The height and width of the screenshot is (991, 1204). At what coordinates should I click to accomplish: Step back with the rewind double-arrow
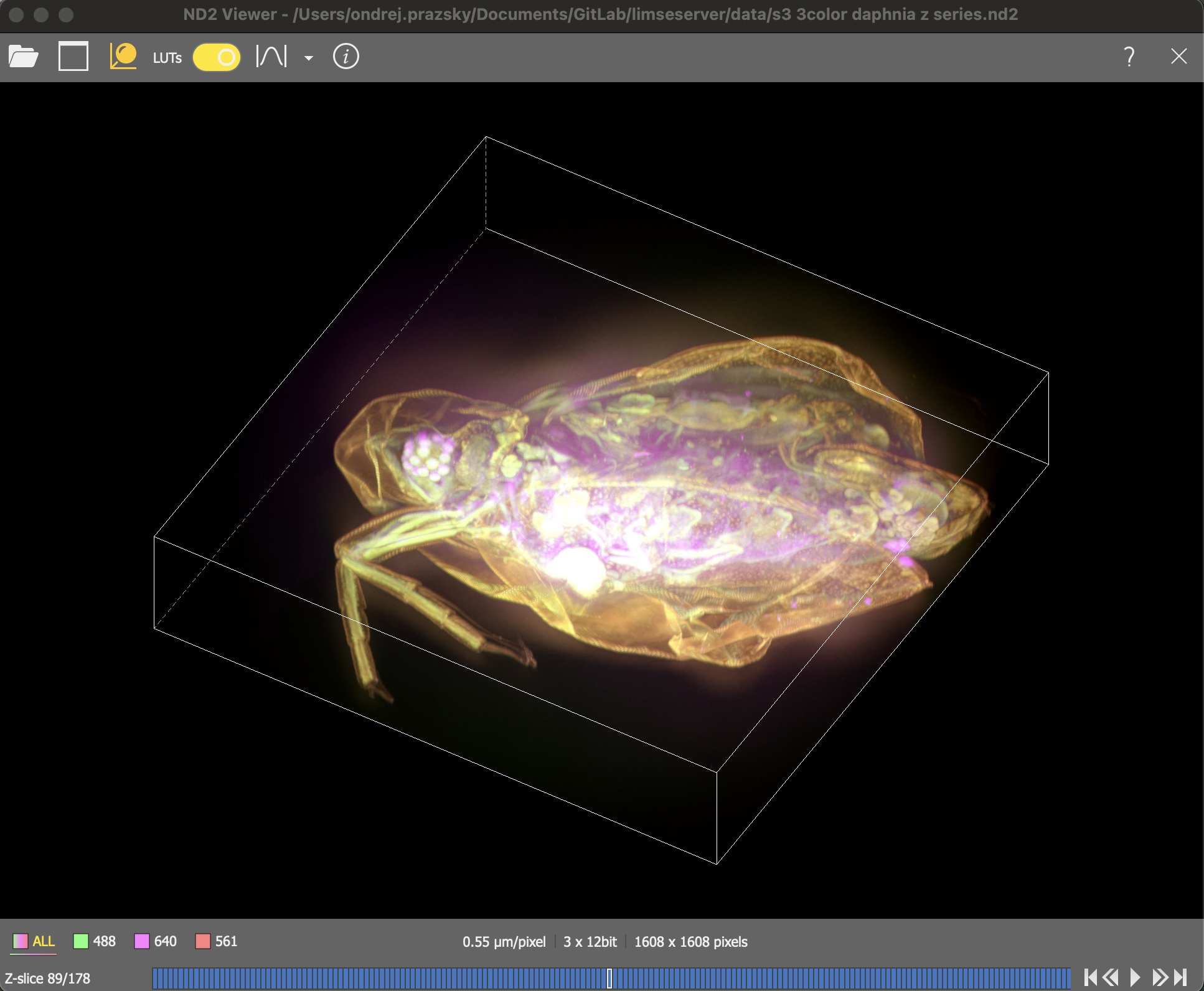pyautogui.click(x=1111, y=977)
